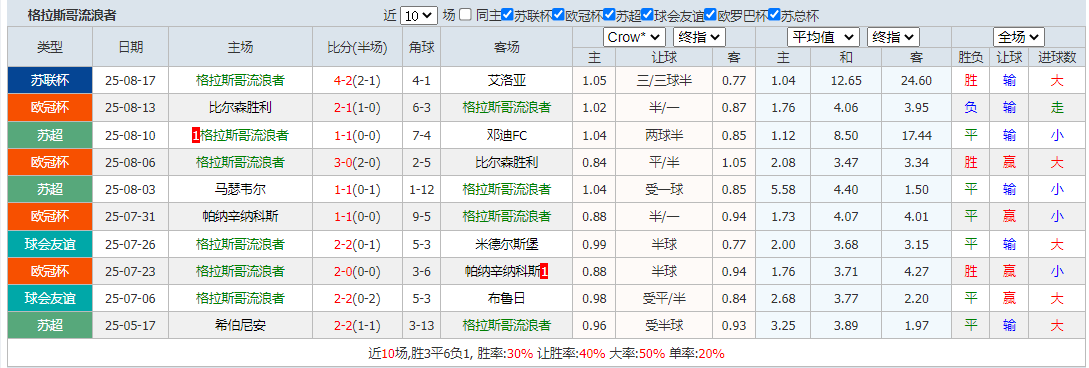Image resolution: width=1089 pixels, height=368 pixels.
Task: Click away team 艾洛亚
Action: 506,81
